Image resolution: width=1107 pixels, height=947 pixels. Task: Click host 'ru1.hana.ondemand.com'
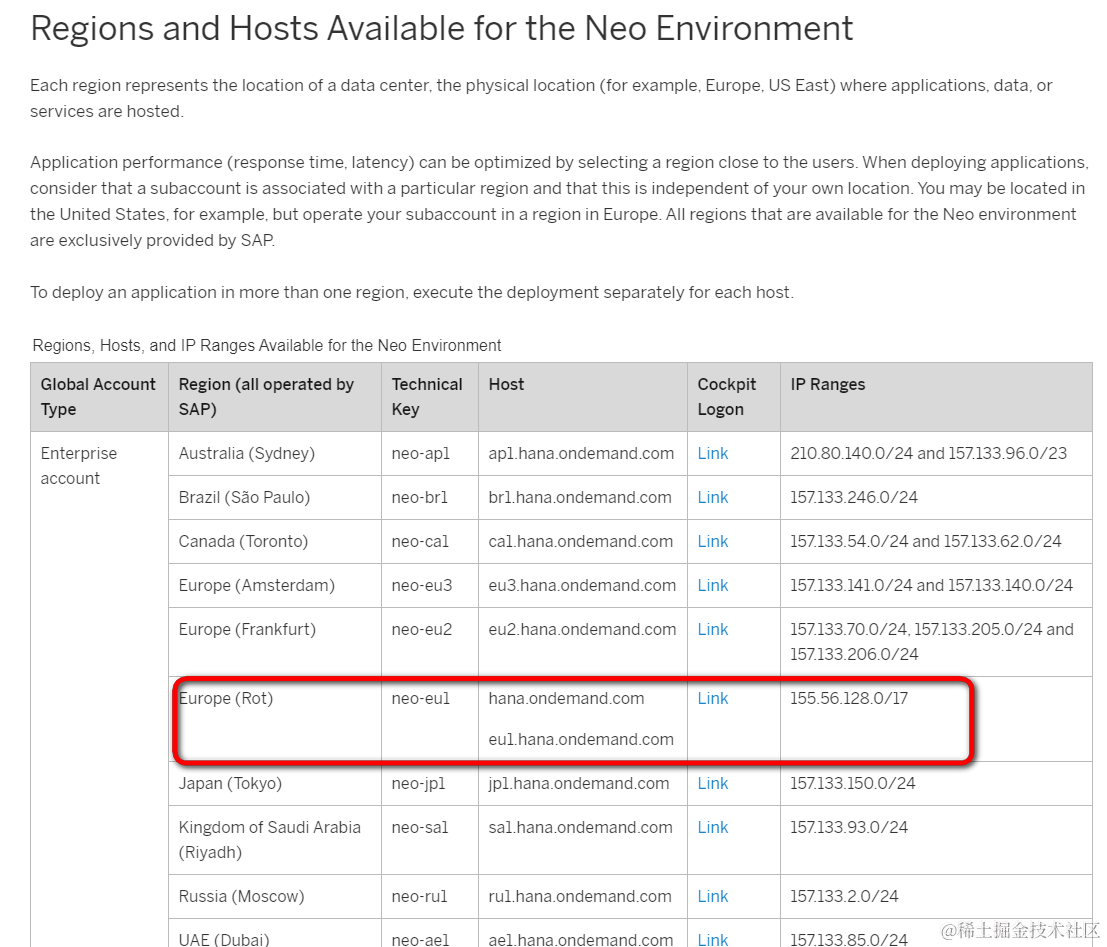point(580,896)
